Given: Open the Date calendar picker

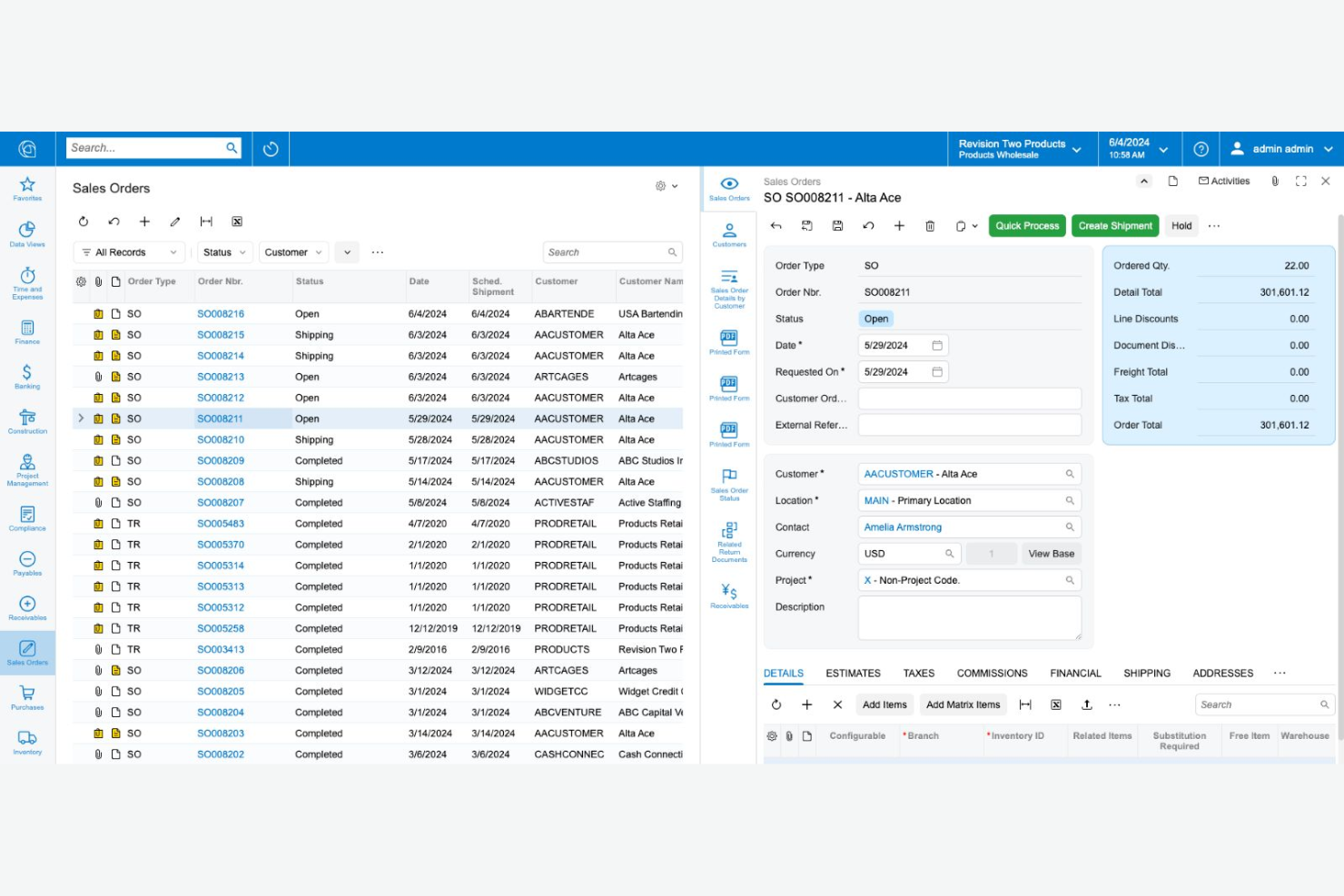Looking at the screenshot, I should pyautogui.click(x=937, y=346).
